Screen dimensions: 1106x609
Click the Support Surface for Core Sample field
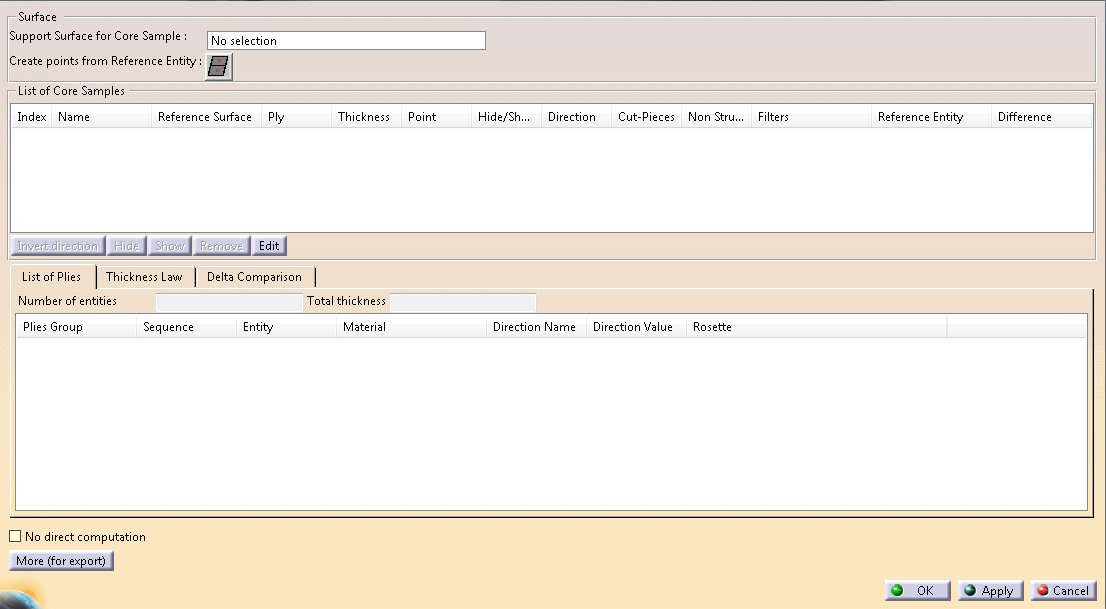pos(345,41)
